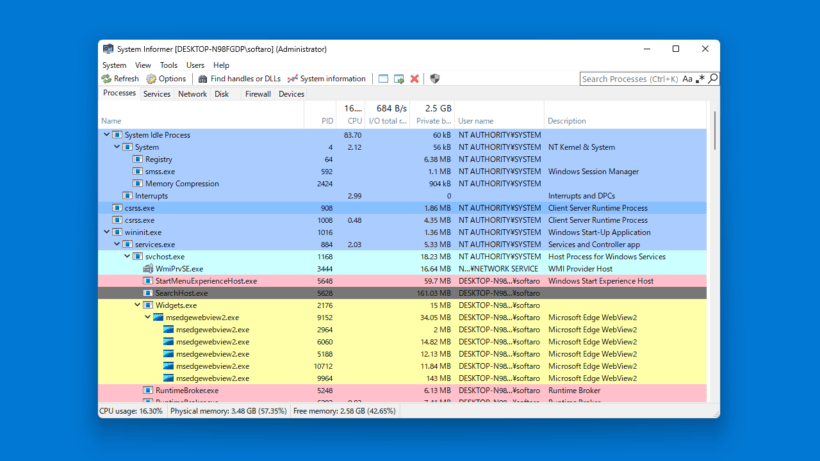Switch to the Services tab
The image size is (820, 461).
156,94
